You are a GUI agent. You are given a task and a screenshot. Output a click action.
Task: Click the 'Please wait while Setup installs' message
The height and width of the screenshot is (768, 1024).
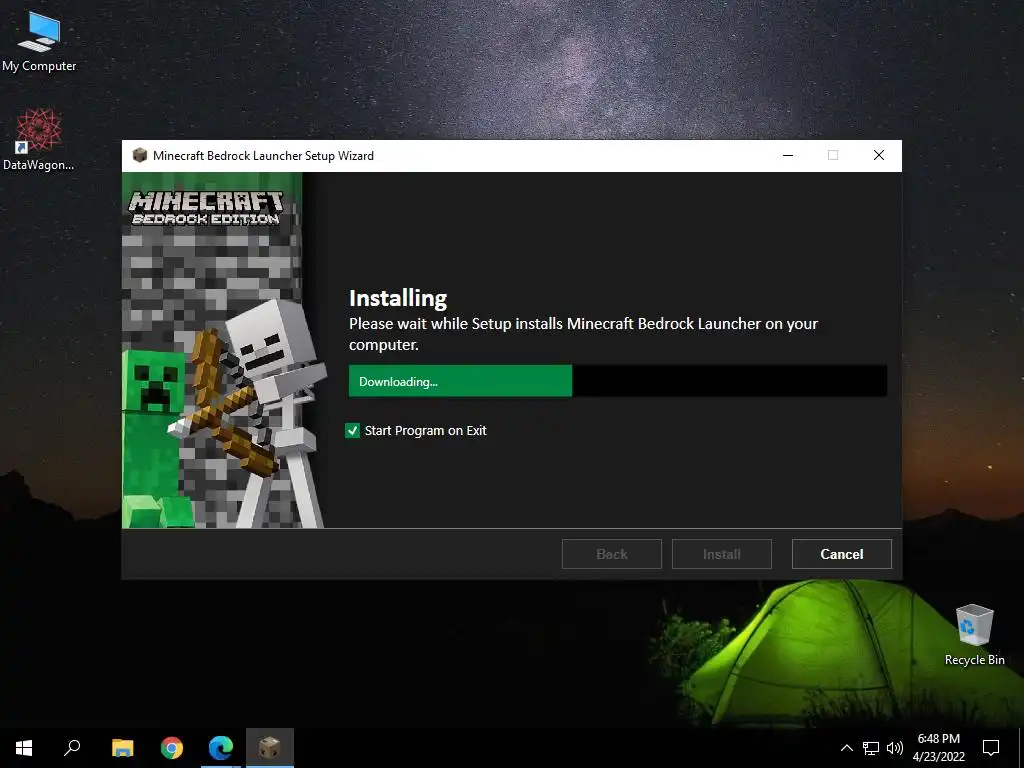(x=583, y=334)
